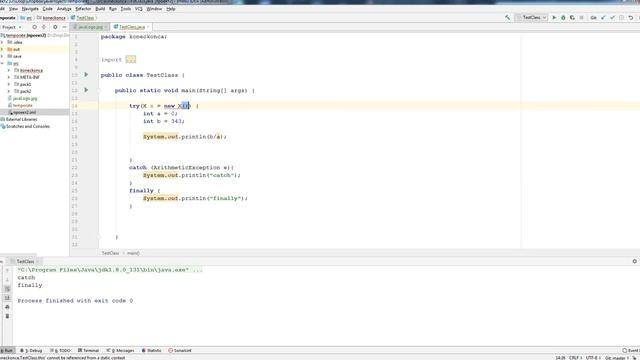Open the TestClass run configuration dropdown

pyautogui.click(x=531, y=18)
